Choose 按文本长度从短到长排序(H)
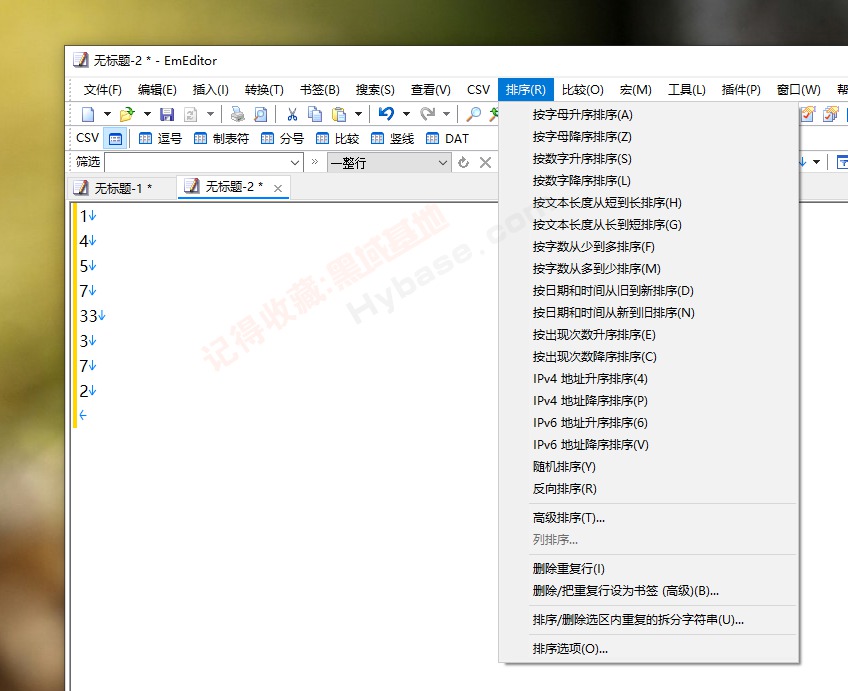 point(649,203)
